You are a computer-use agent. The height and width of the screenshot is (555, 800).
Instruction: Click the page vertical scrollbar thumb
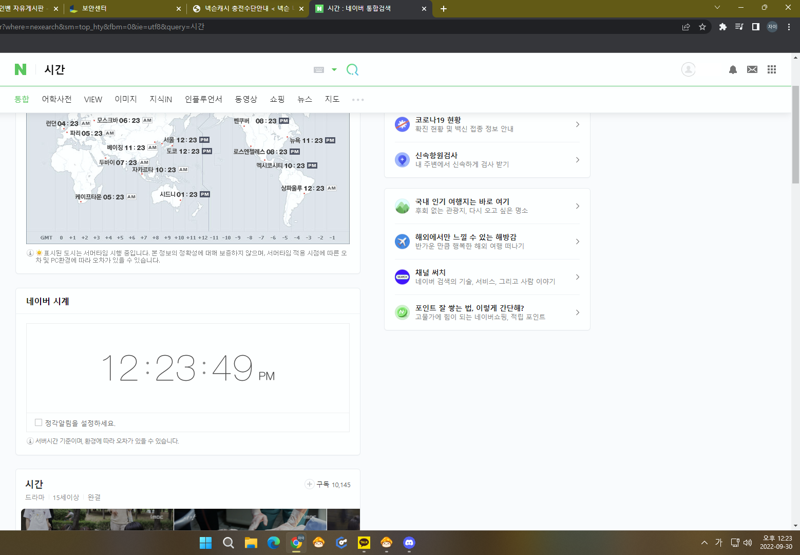tap(795, 135)
